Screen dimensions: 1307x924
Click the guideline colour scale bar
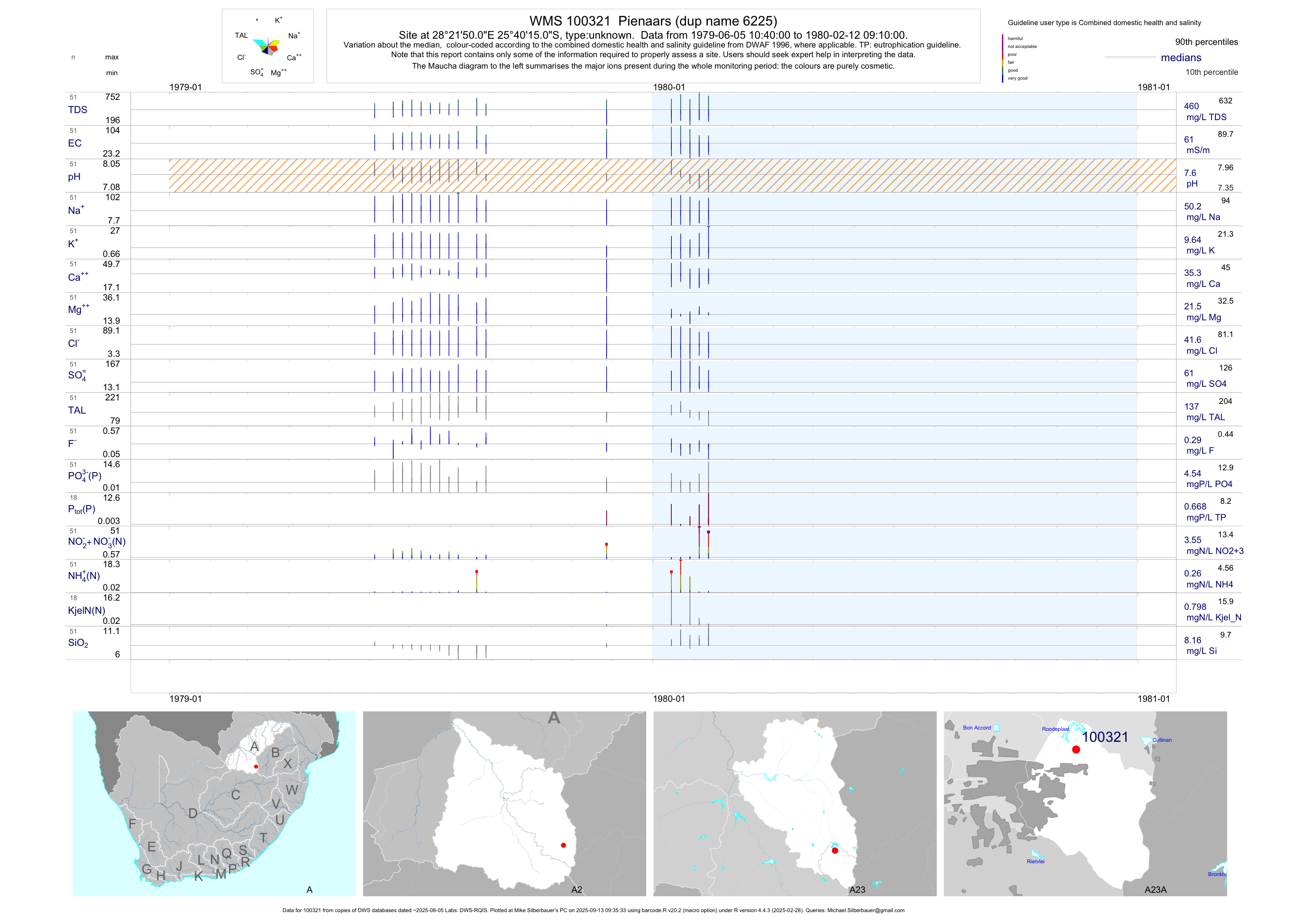(1002, 58)
